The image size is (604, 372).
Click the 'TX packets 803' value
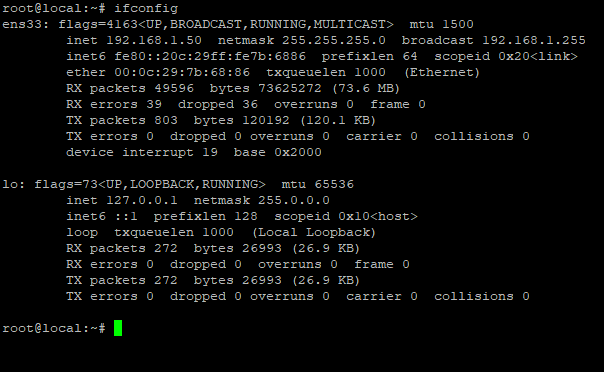(x=122, y=120)
